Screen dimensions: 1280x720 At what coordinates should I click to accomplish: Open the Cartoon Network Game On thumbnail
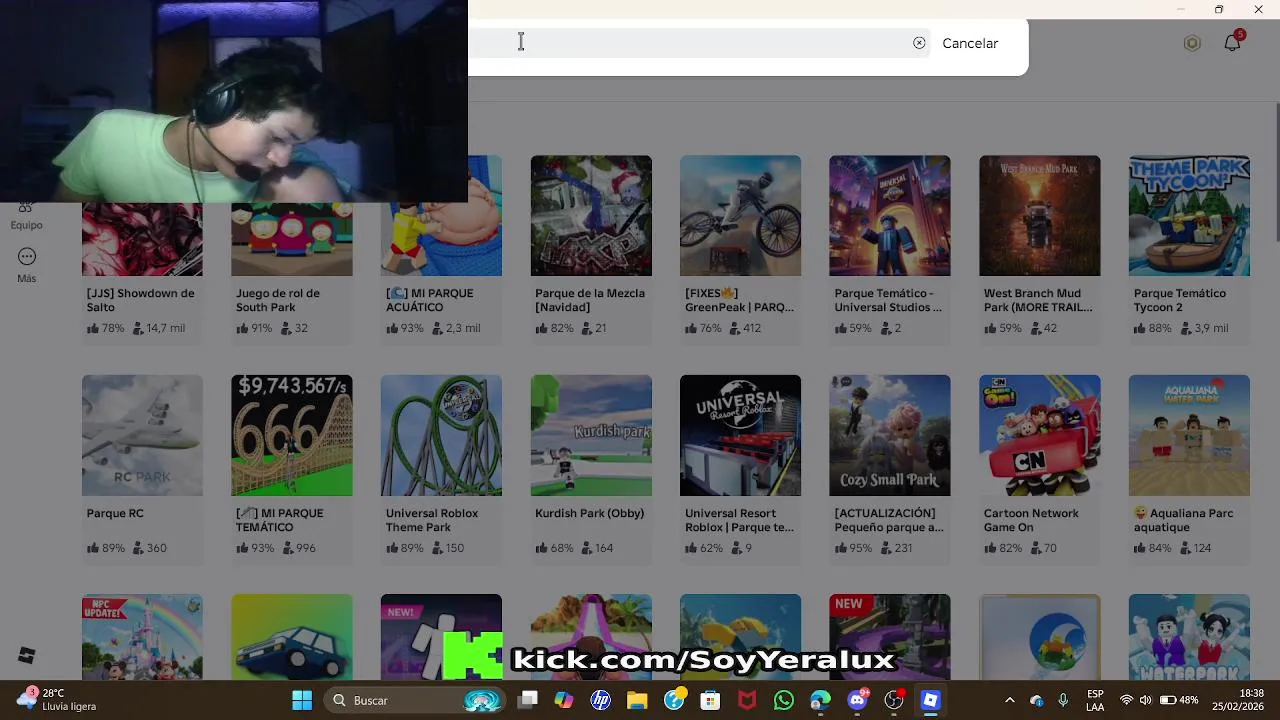[1040, 435]
